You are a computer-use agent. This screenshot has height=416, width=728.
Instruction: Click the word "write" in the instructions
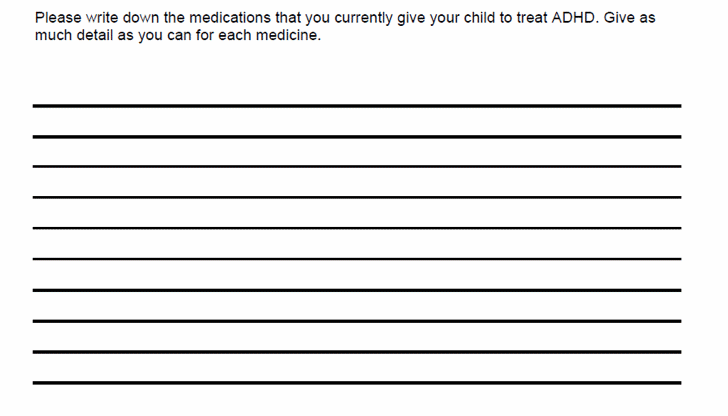point(104,18)
